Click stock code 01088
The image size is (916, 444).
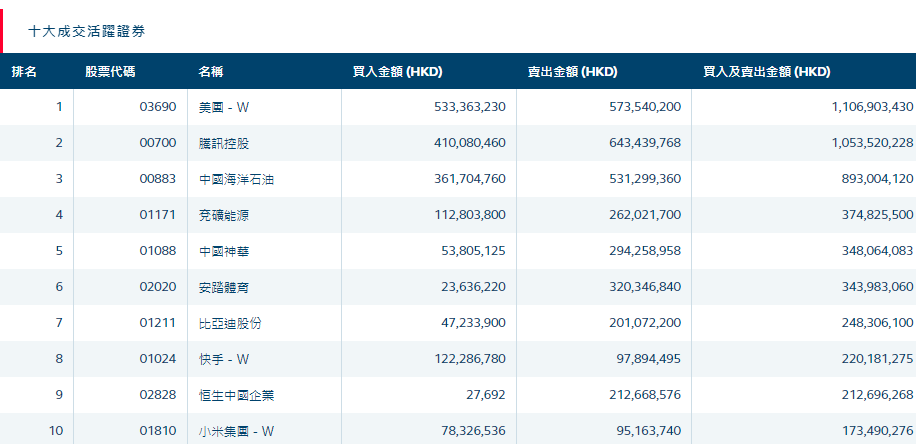[158, 251]
